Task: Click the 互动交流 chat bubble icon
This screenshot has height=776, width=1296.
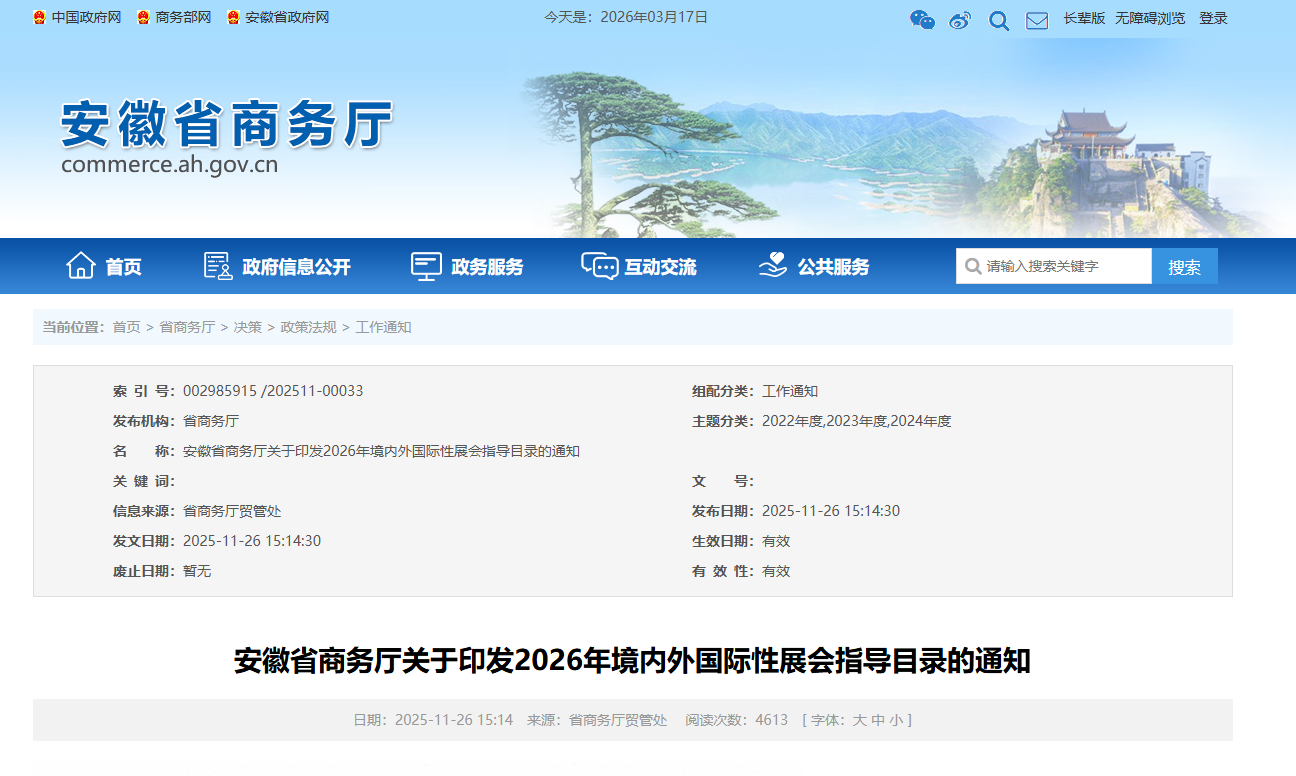Action: pos(599,266)
